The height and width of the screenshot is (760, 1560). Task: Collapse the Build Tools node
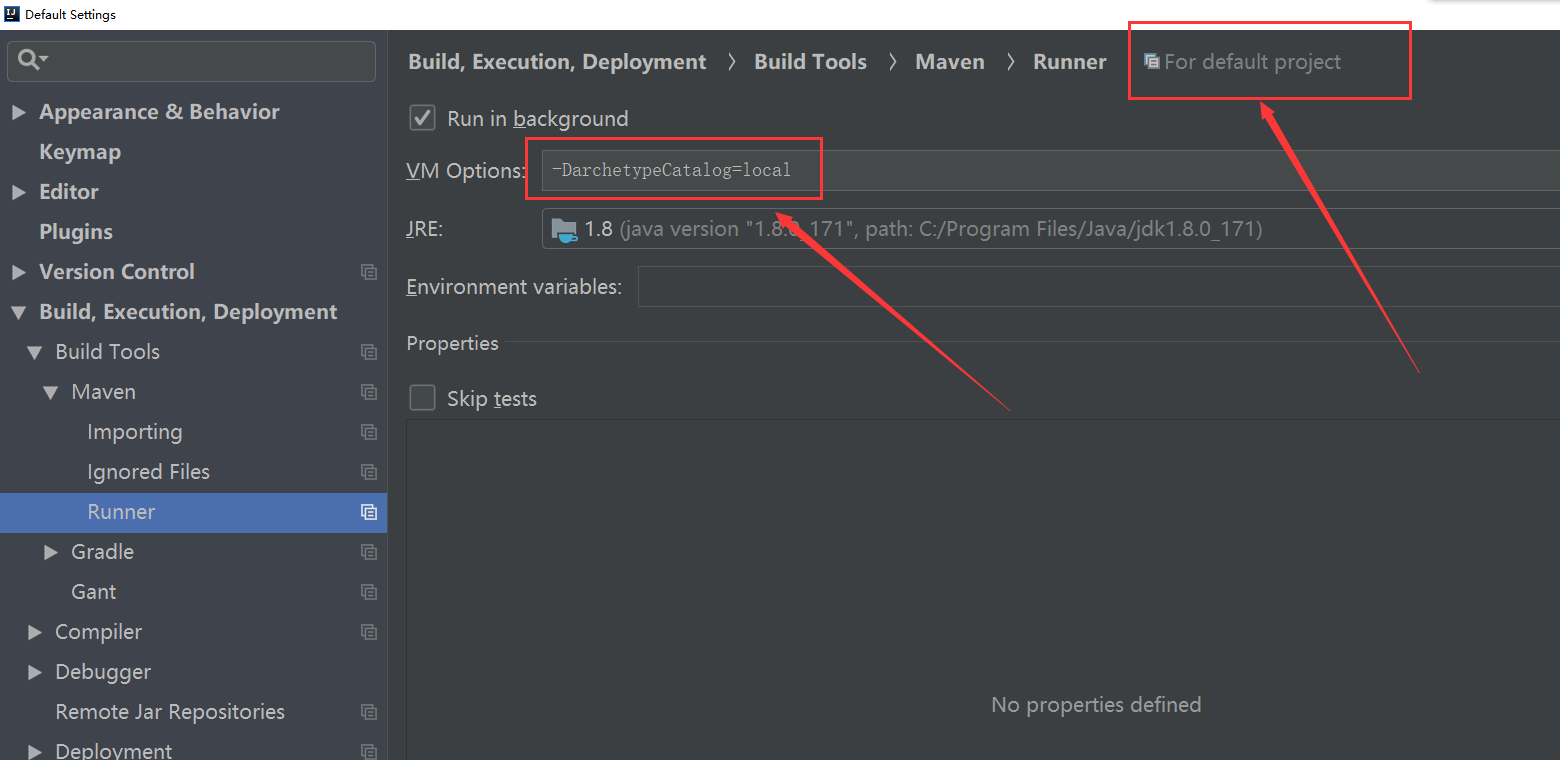[35, 352]
